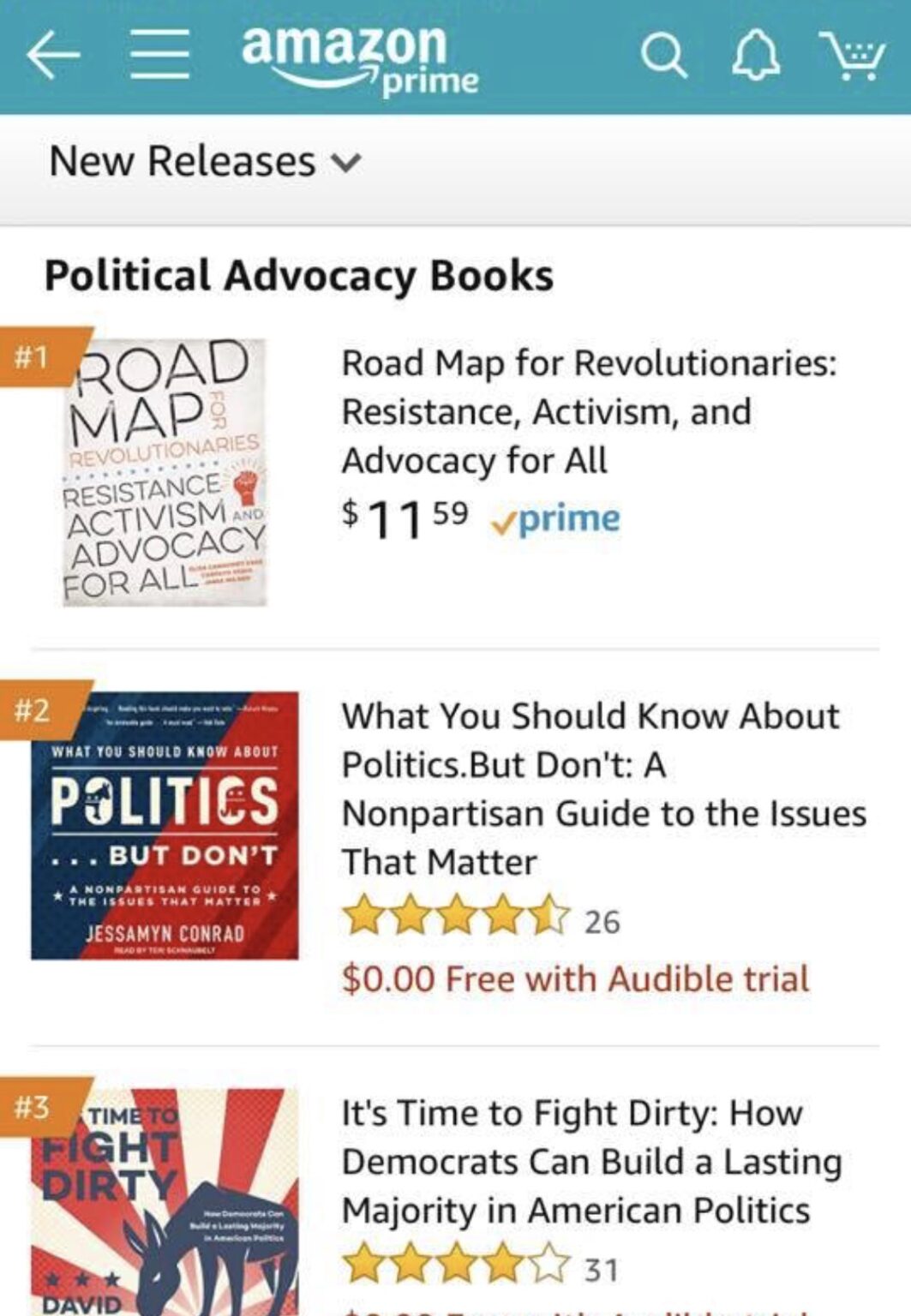Open Road Map for Revolutionaries title link
The height and width of the screenshot is (1316, 911).
click(589, 411)
